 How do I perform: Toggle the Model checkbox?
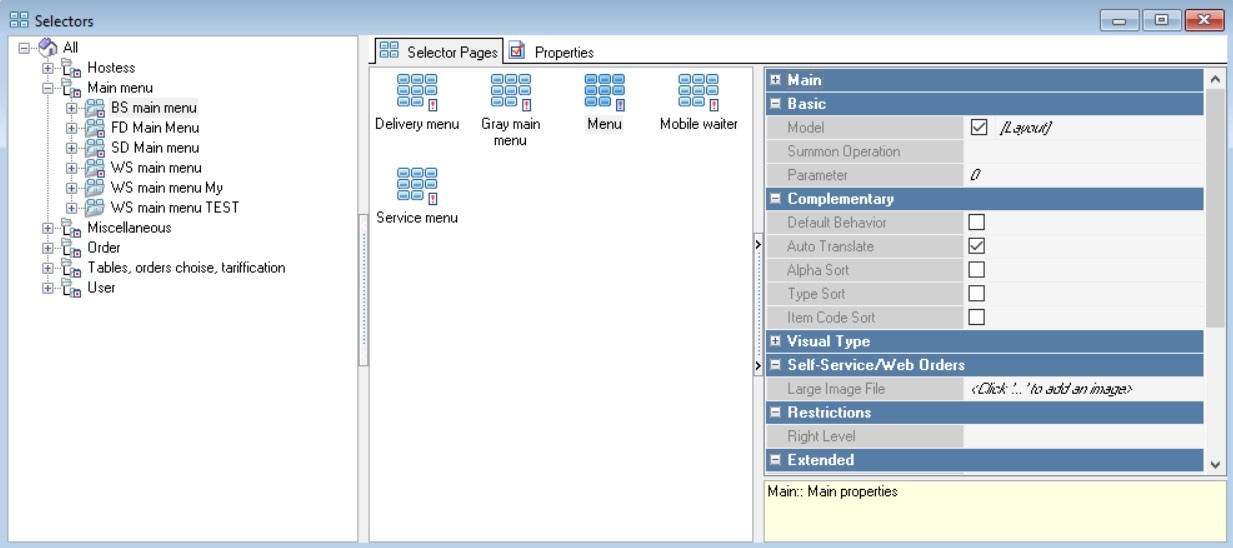coord(979,127)
